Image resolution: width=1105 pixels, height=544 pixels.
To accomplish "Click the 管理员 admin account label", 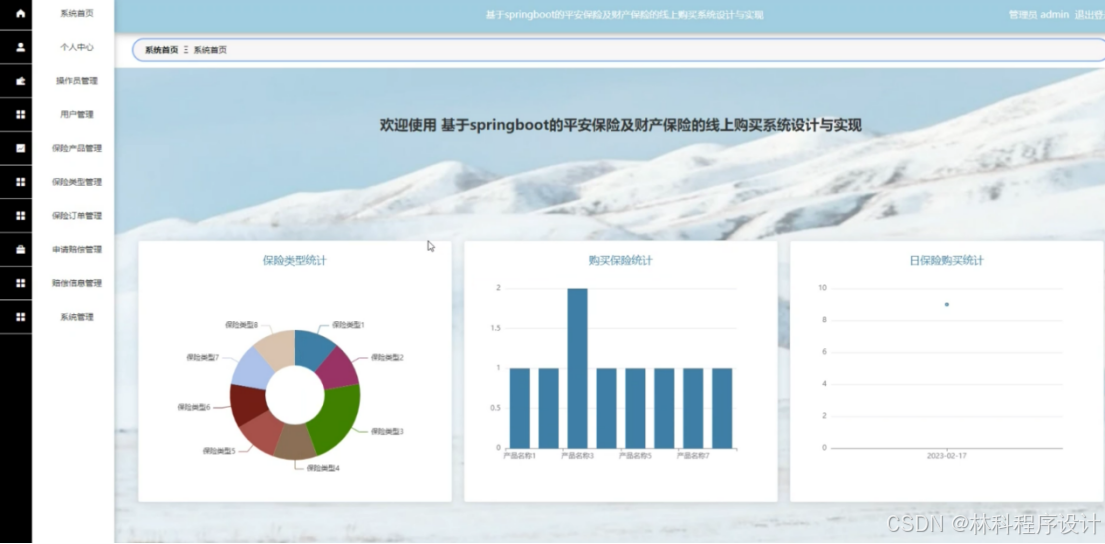I will pyautogui.click(x=1039, y=15).
